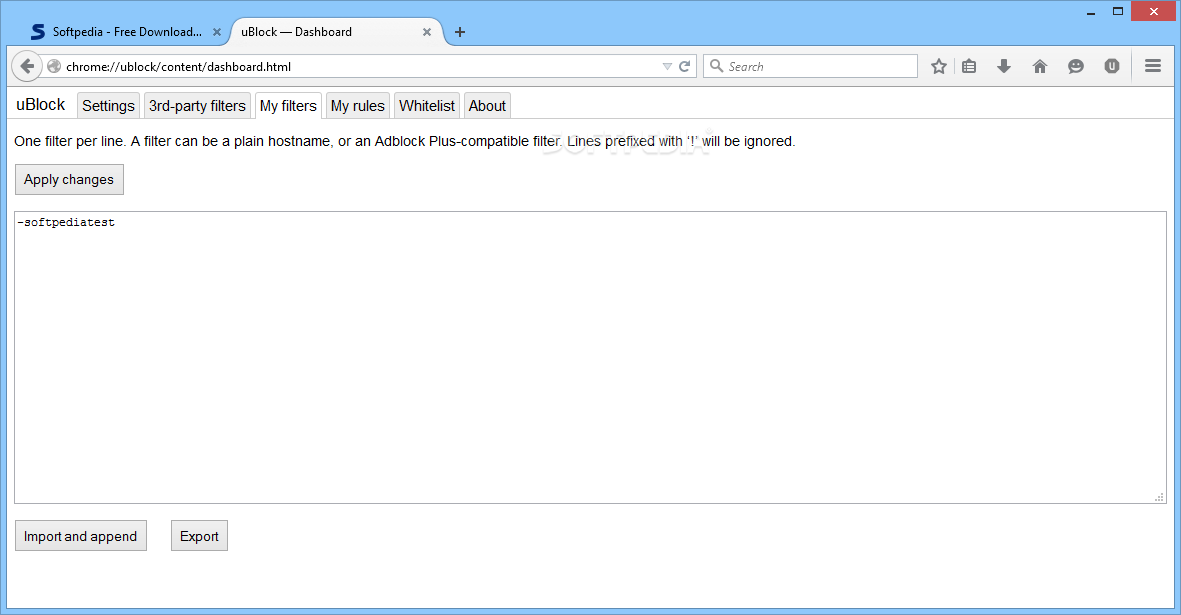
Task: Open a new tab with plus button
Action: tap(459, 32)
